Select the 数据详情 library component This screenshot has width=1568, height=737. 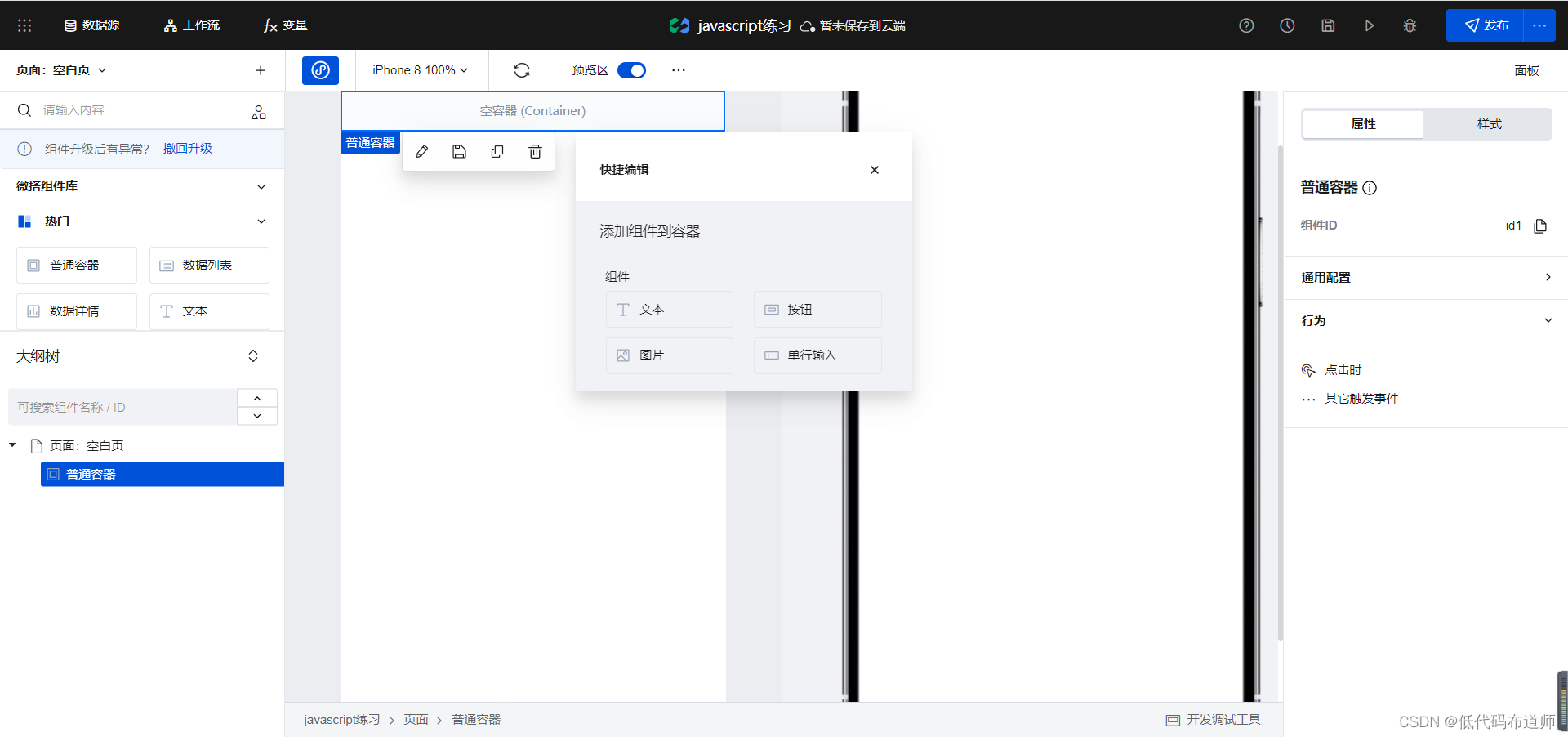[x=77, y=311]
